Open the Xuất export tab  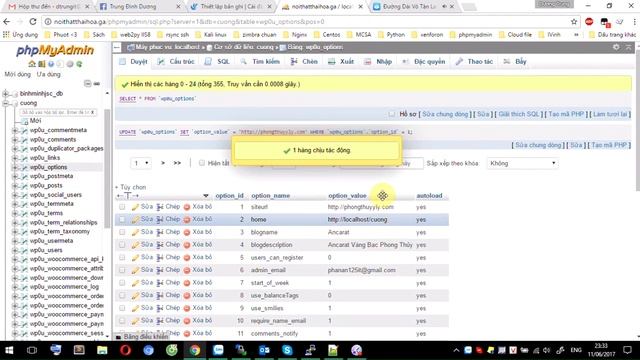point(341,62)
